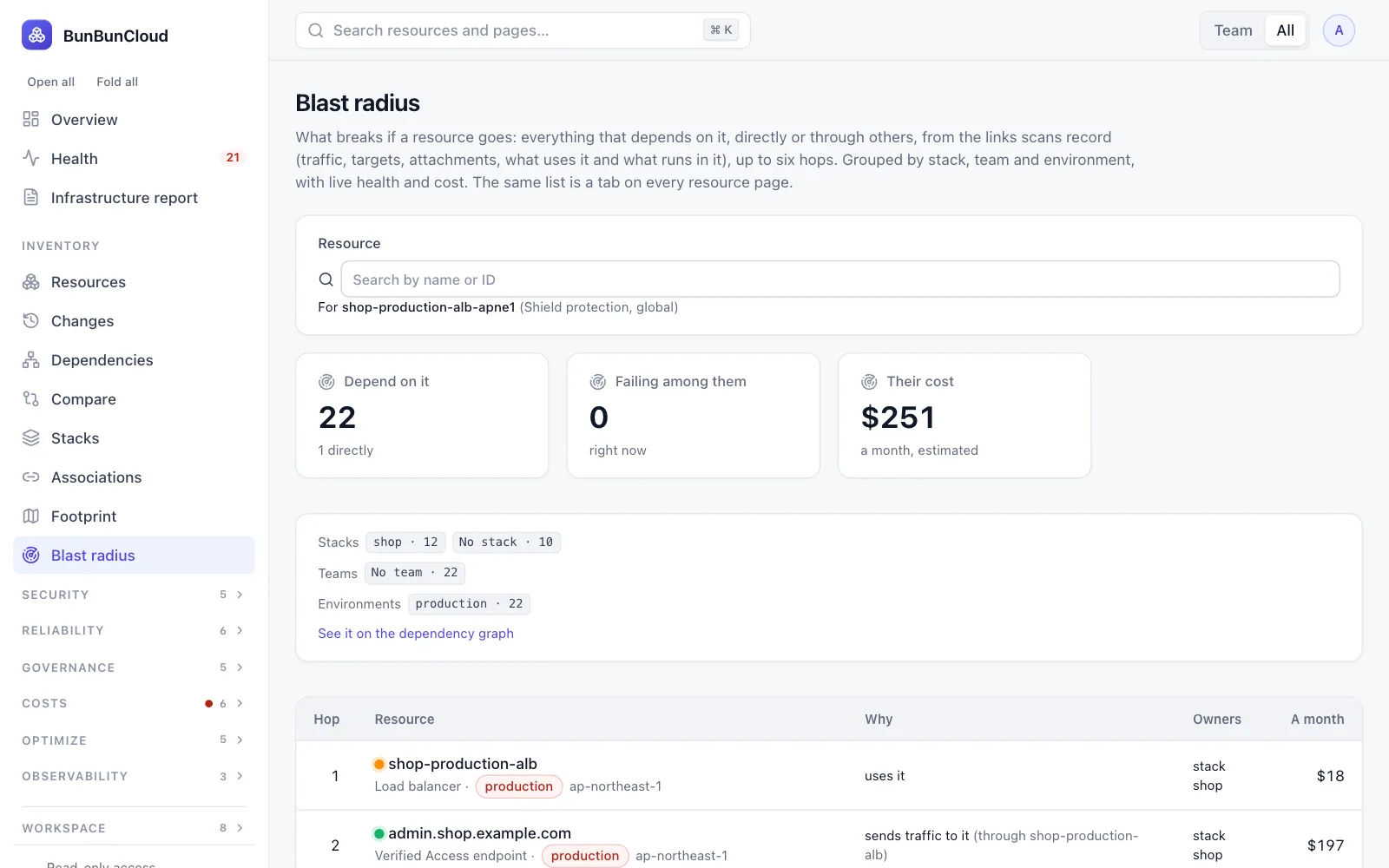
Task: Click the target icon on Depend on it card
Action: [x=326, y=382]
